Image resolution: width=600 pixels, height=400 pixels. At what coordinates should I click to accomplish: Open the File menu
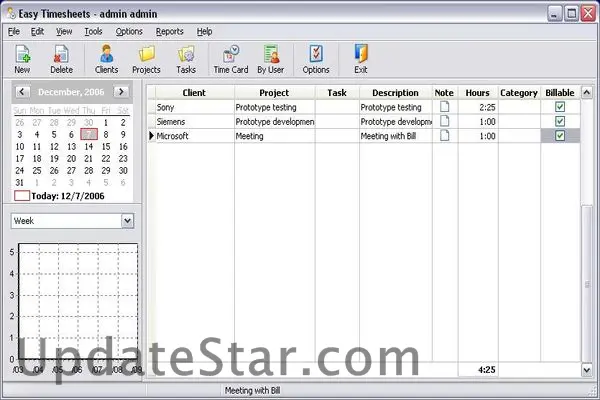point(14,31)
